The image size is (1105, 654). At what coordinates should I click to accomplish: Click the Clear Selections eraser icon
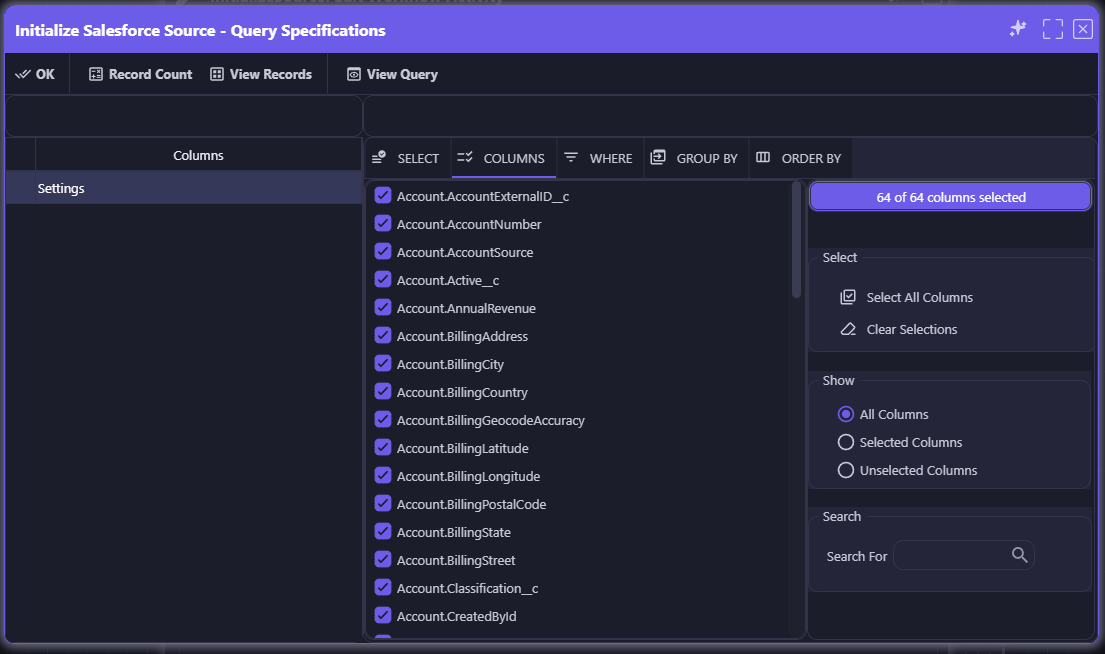tap(848, 329)
